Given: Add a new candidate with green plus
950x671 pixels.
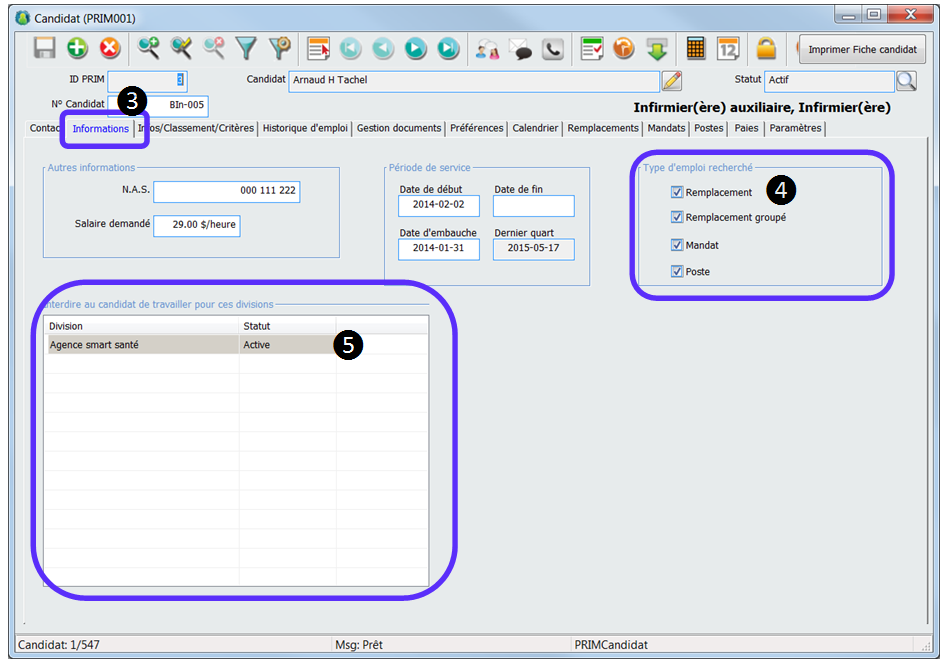Looking at the screenshot, I should coord(77,48).
